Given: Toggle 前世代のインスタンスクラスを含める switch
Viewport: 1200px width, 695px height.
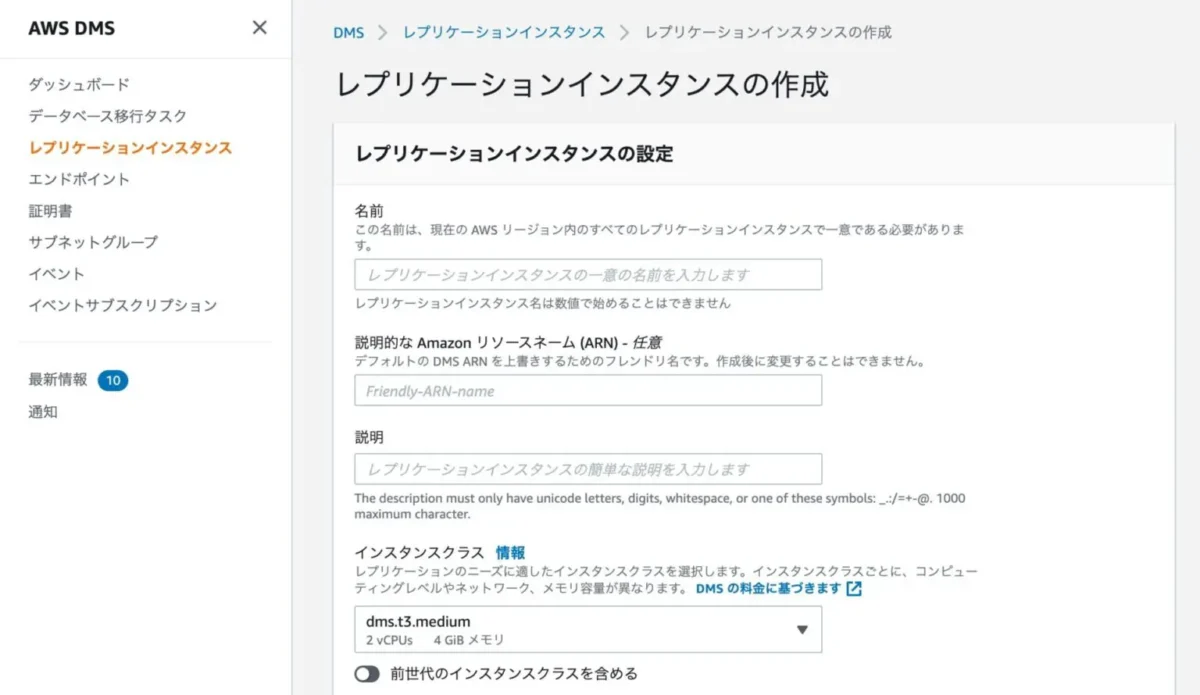Looking at the screenshot, I should 367,674.
